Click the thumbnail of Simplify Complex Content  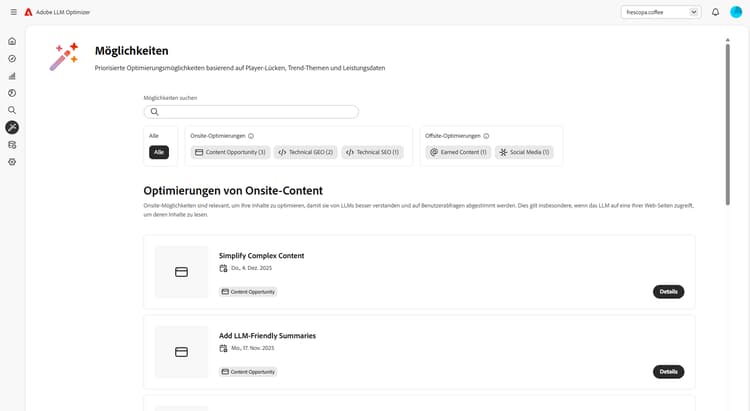point(181,272)
